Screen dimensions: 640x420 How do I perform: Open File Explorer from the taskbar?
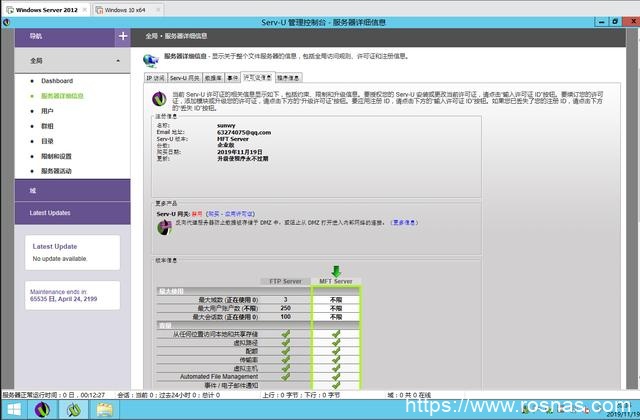pyautogui.click(x=104, y=409)
